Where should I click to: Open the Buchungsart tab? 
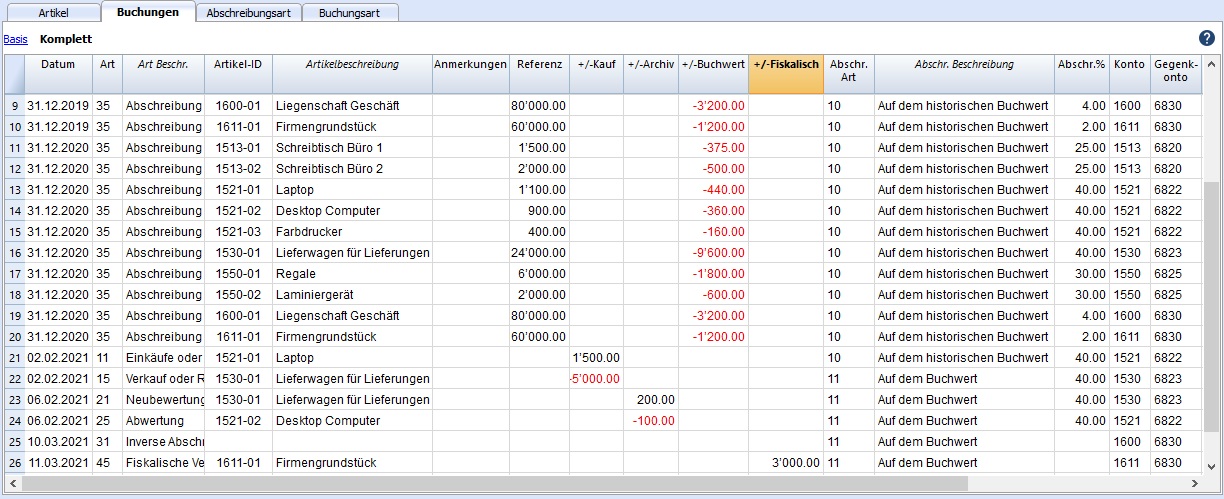[350, 13]
